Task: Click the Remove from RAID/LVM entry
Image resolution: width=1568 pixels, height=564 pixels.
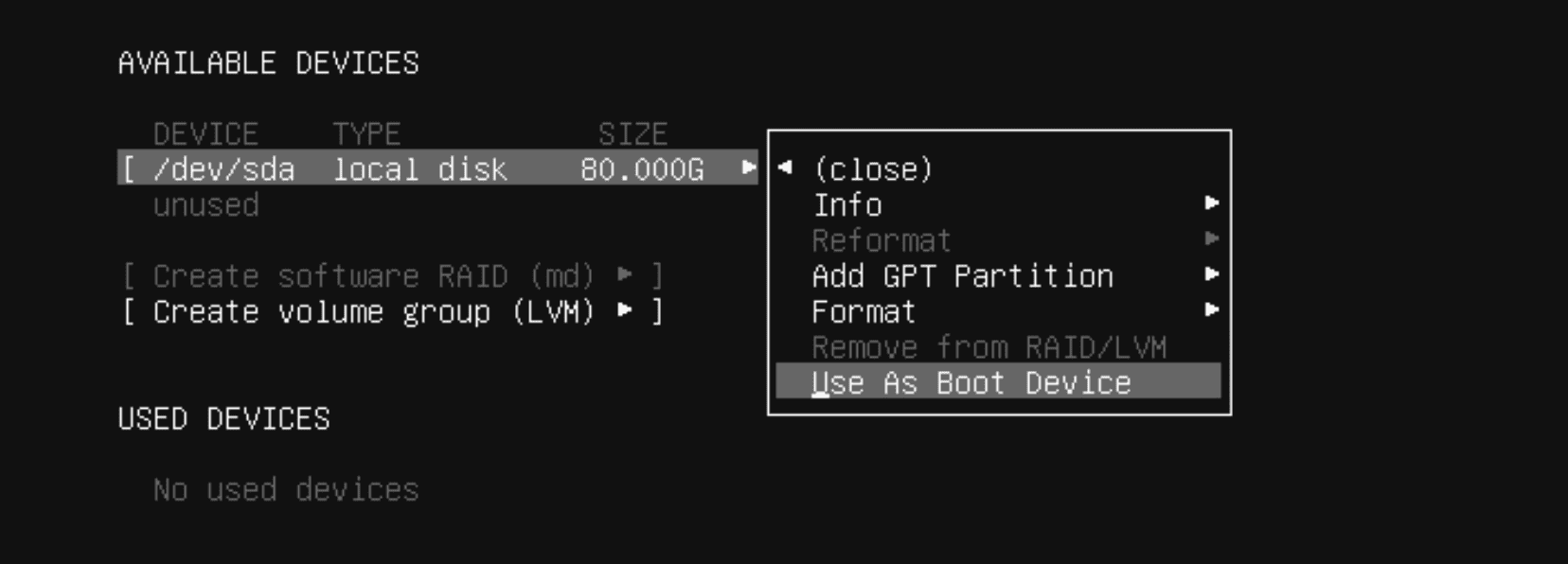Action: pyautogui.click(x=989, y=346)
